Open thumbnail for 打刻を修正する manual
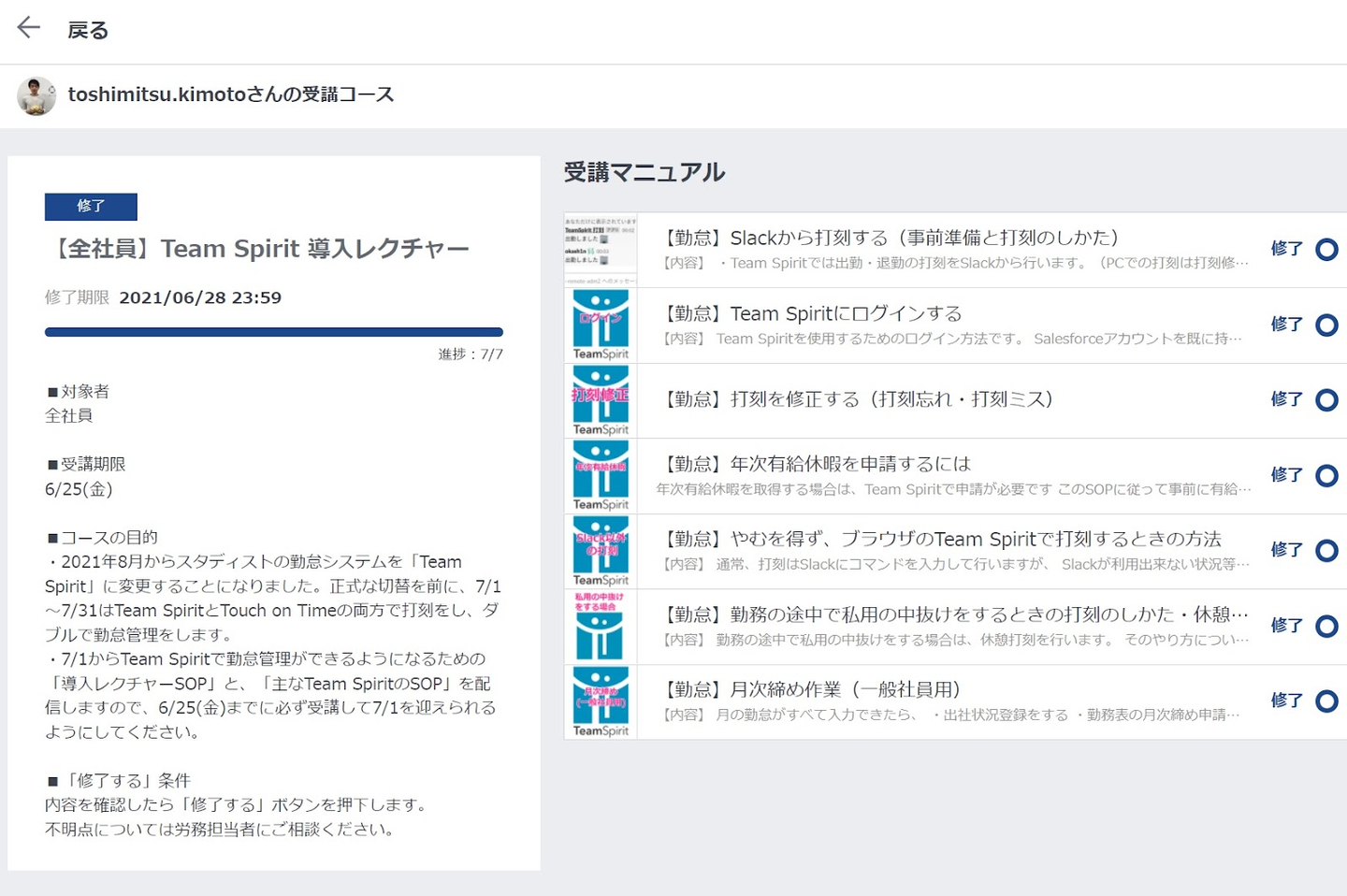 (601, 400)
